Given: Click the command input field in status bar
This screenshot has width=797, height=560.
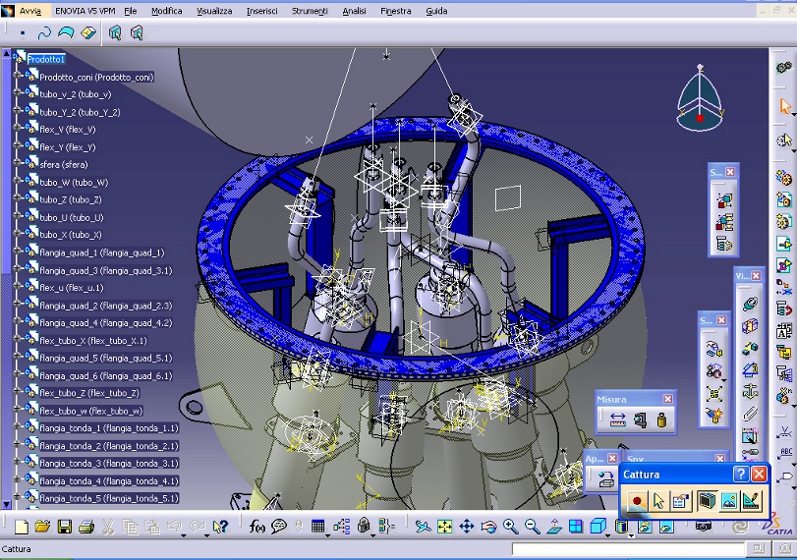Looking at the screenshot, I should pyautogui.click(x=628, y=549).
